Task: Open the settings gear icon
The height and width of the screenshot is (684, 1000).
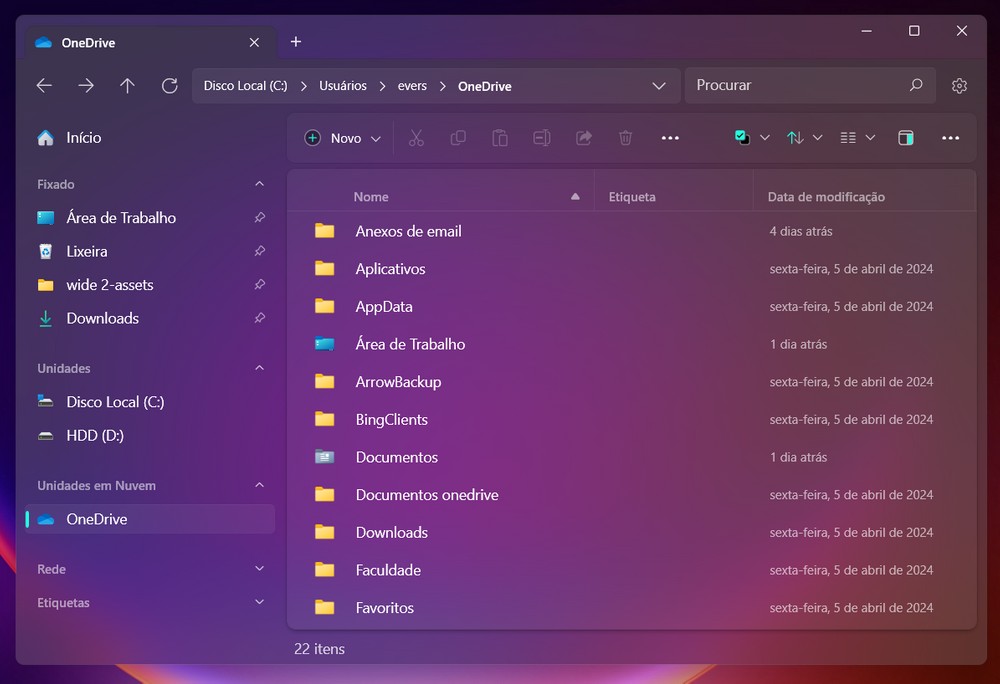Action: (x=959, y=86)
